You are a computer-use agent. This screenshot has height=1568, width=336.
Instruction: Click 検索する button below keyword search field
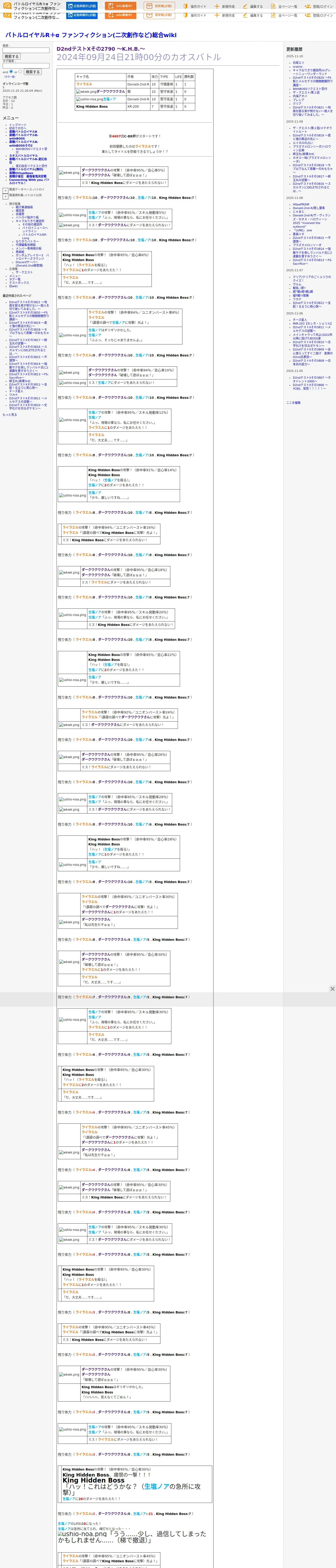(12, 57)
